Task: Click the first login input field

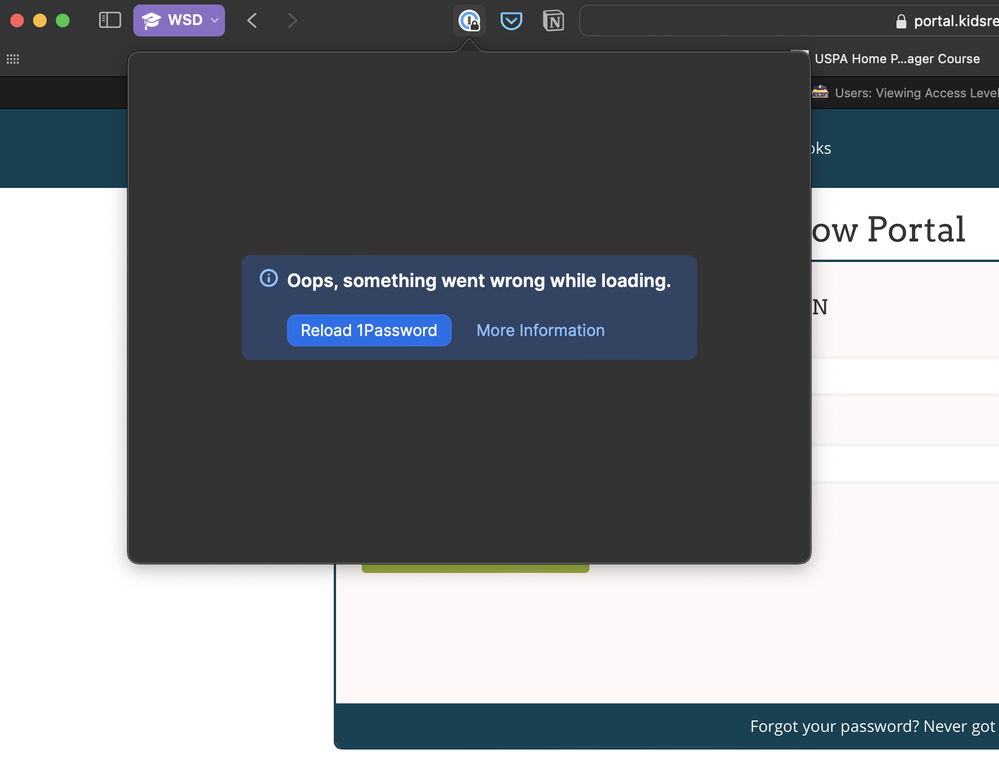Action: (x=904, y=376)
